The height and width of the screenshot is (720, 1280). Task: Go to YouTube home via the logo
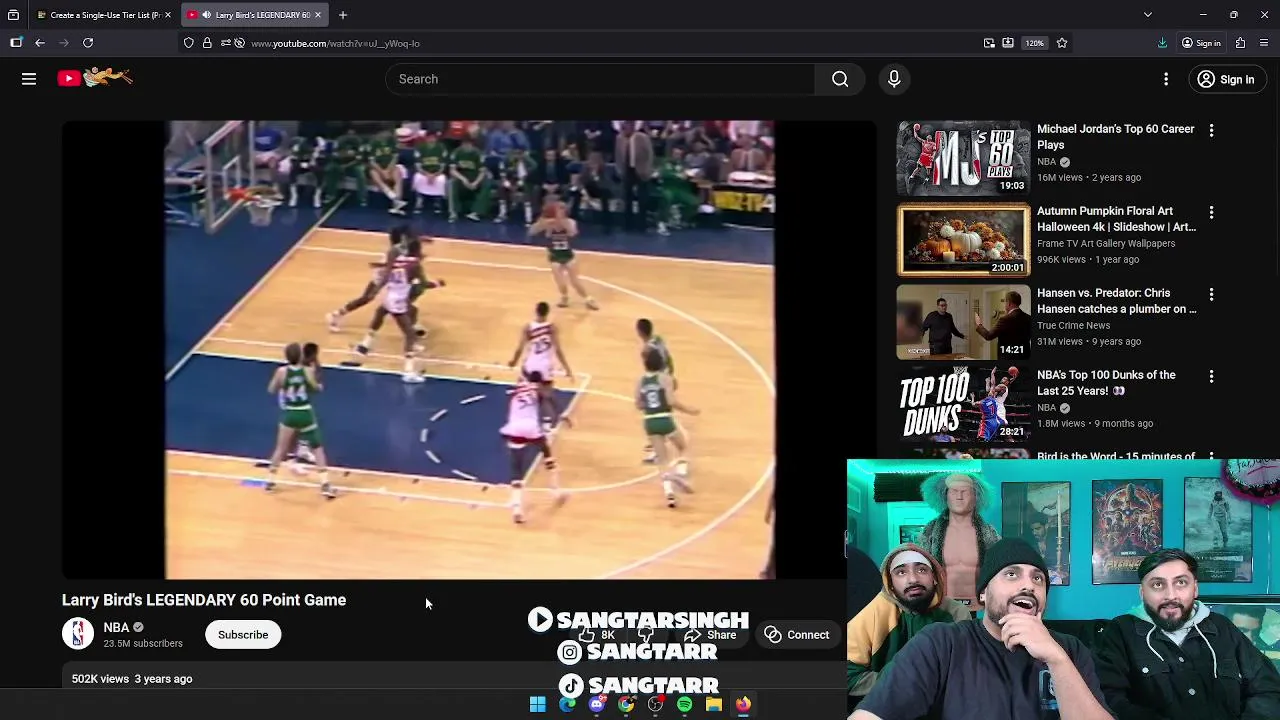[x=95, y=78]
